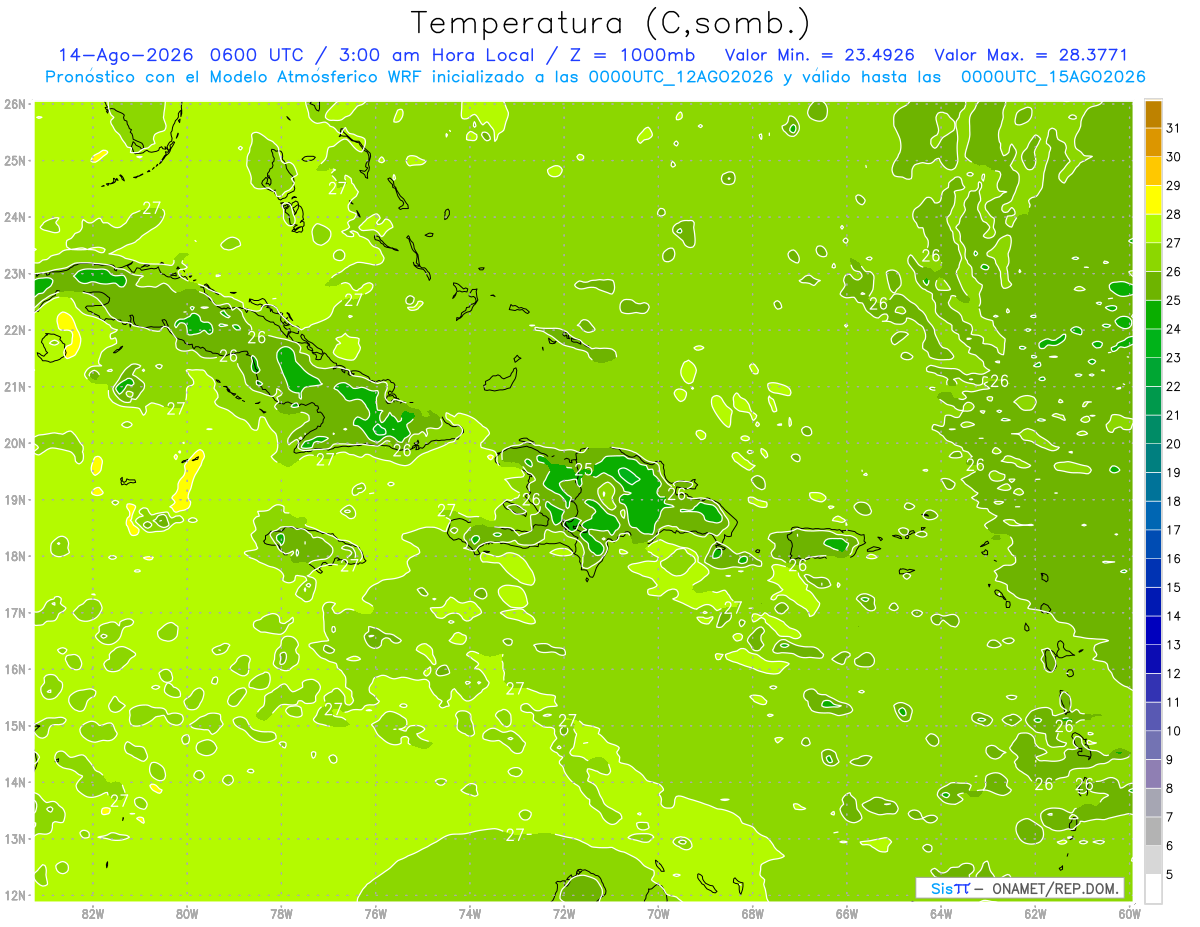Click the "66W" longitude axis label

click(x=847, y=914)
